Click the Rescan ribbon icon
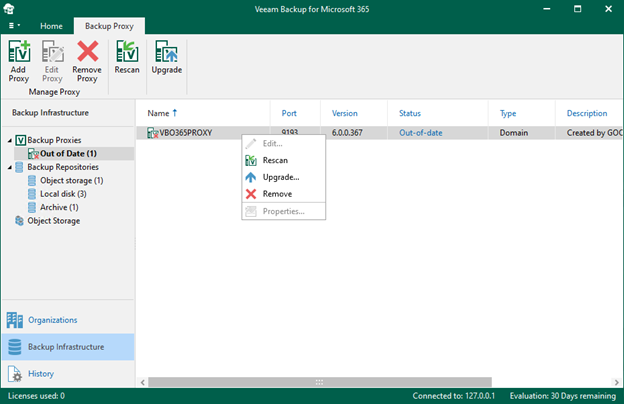 (x=127, y=51)
